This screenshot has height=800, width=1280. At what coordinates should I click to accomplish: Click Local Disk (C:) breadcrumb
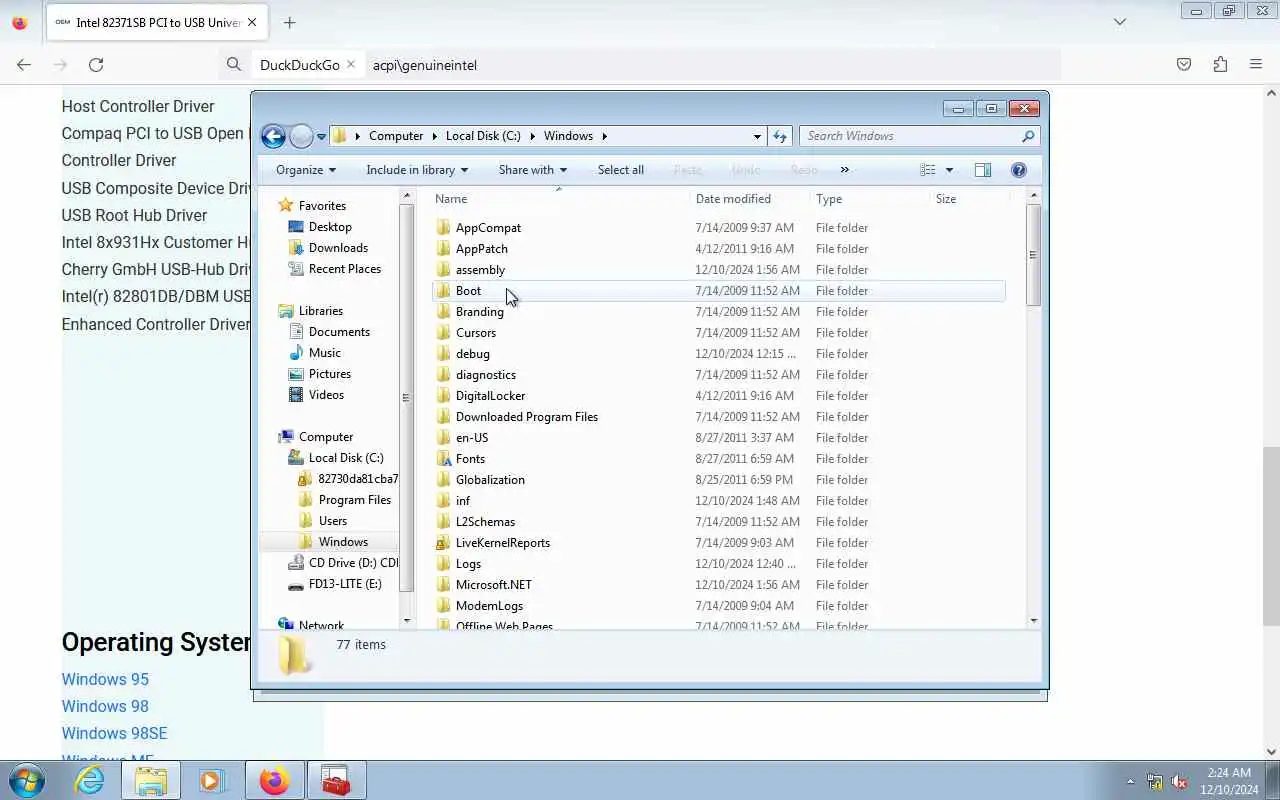(483, 136)
